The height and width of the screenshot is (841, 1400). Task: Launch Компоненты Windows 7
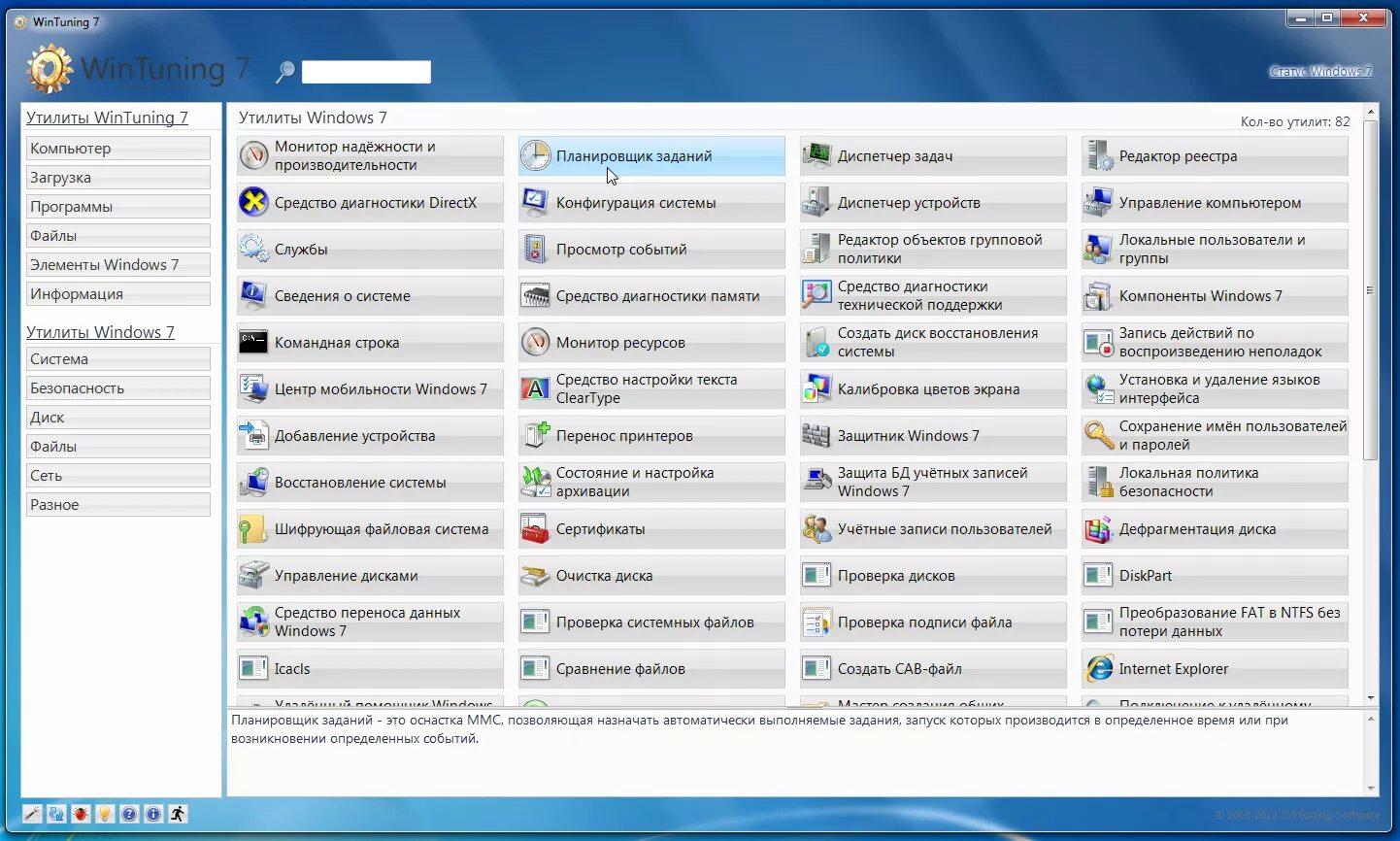pos(1215,295)
